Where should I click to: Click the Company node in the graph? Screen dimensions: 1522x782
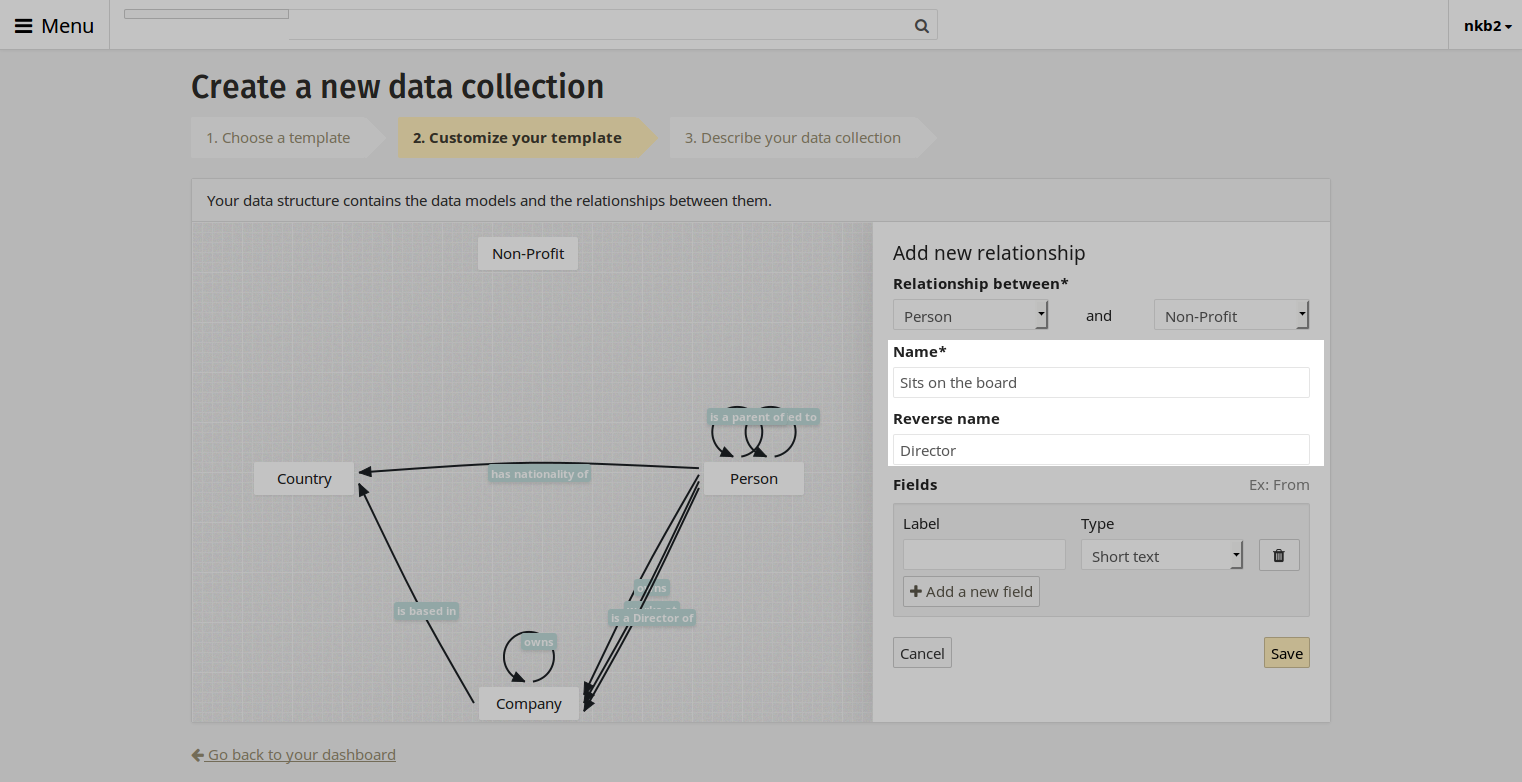(529, 704)
